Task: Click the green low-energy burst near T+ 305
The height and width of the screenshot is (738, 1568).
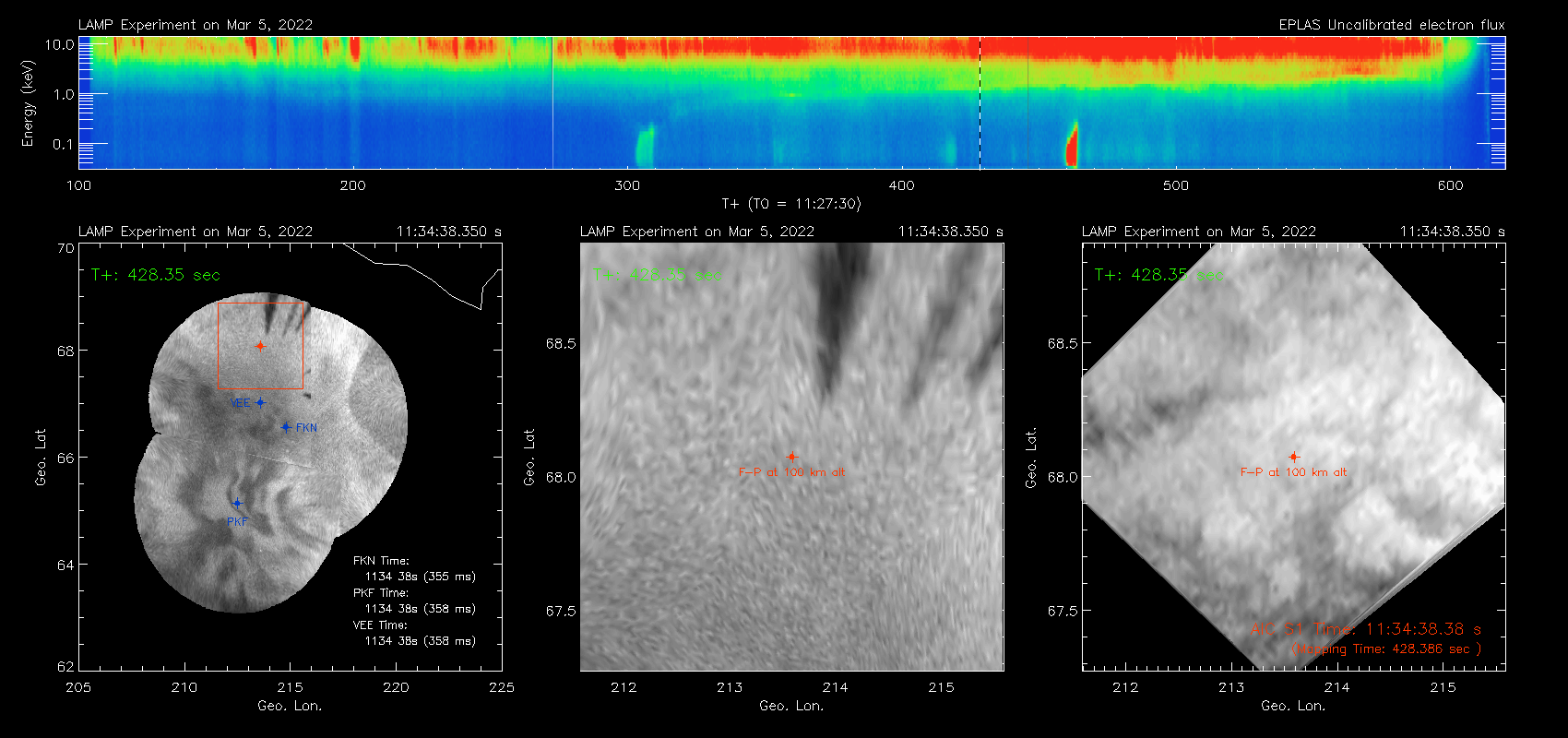Action: tap(645, 146)
